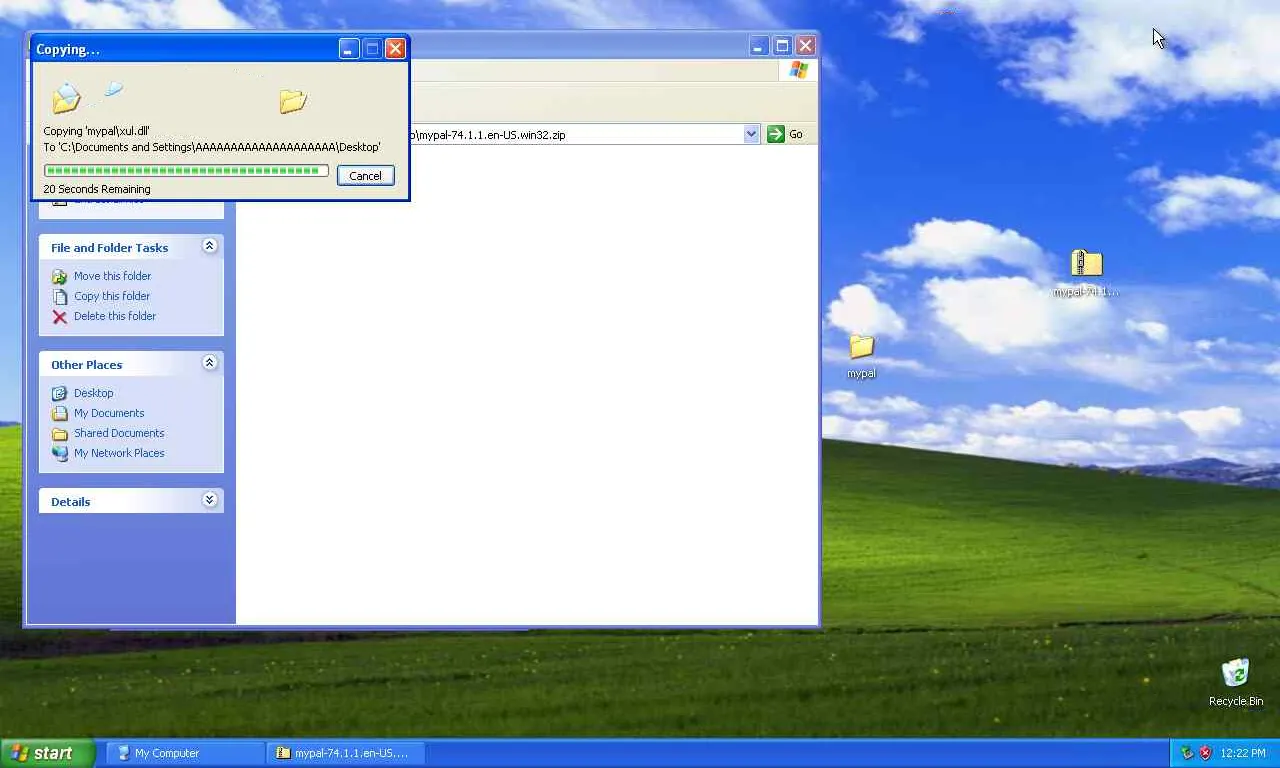Click the Copy this folder link
The image size is (1280, 768).
(112, 296)
